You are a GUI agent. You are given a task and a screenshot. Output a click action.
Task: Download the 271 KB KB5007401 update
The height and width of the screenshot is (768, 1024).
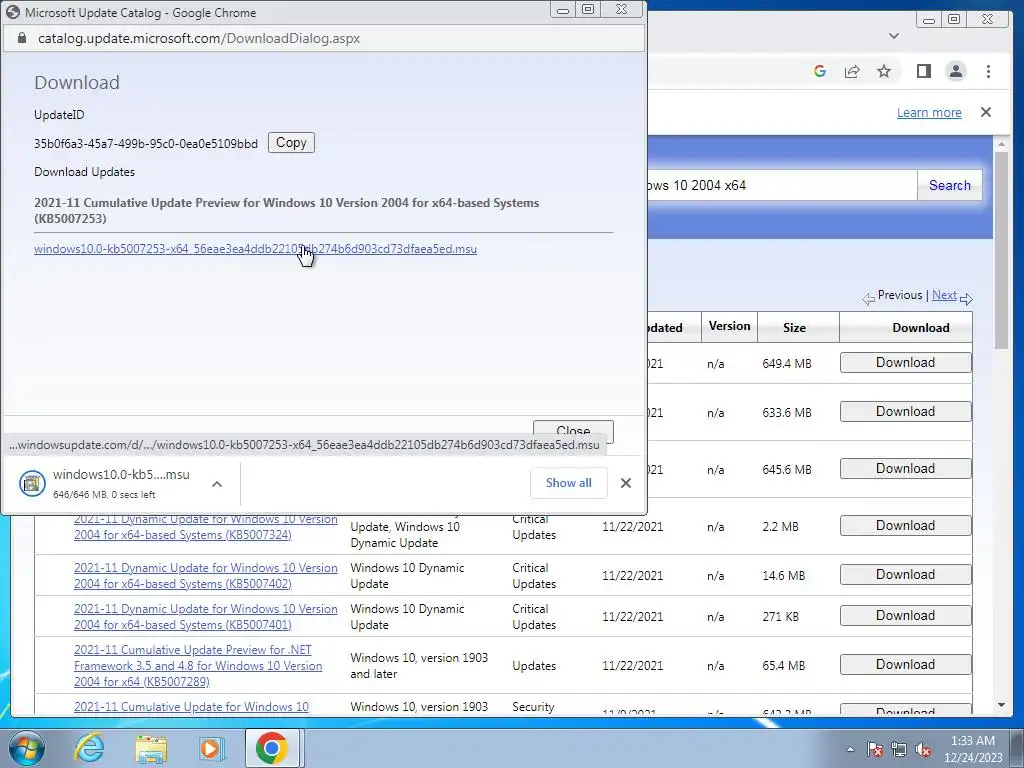click(x=905, y=615)
